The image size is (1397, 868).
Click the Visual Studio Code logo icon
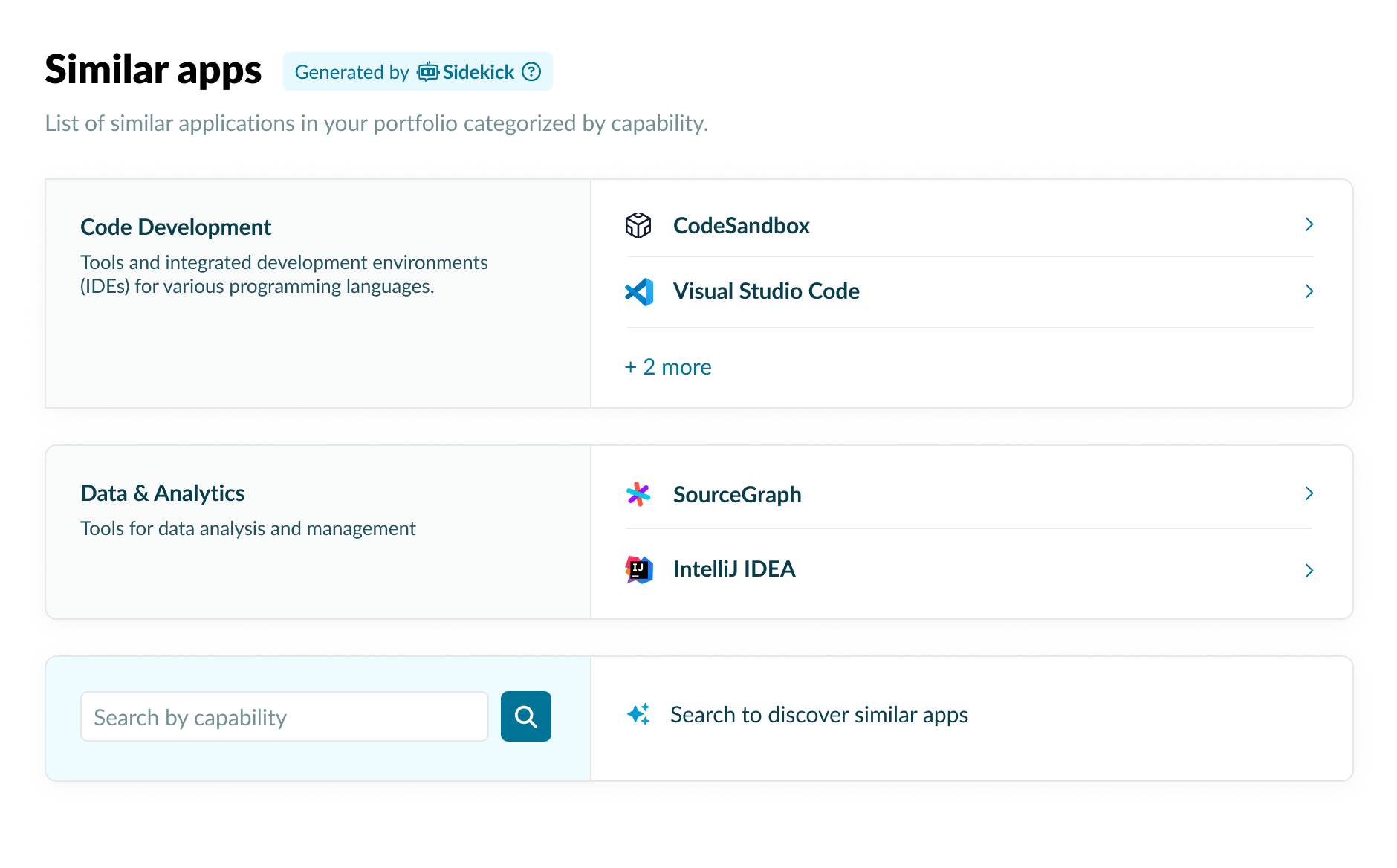click(639, 291)
